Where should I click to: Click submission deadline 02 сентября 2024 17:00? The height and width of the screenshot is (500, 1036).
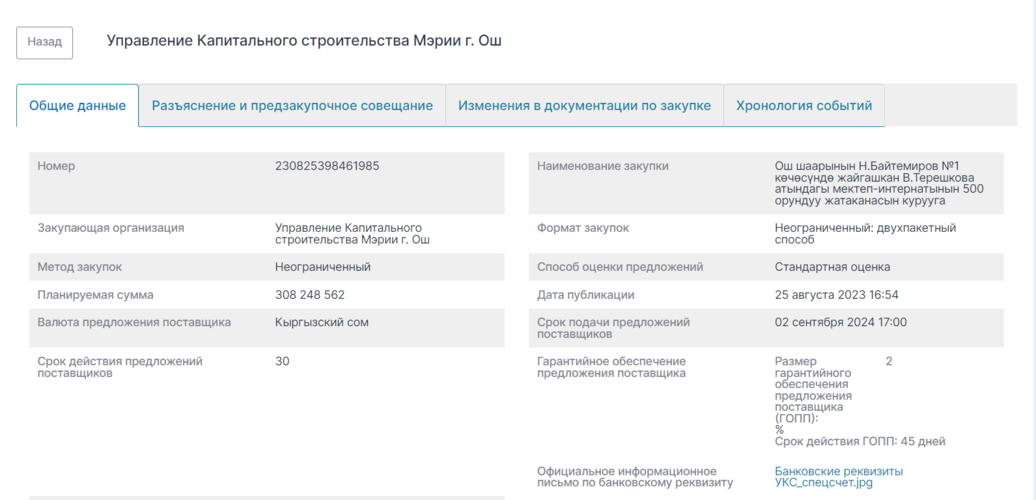pos(840,322)
